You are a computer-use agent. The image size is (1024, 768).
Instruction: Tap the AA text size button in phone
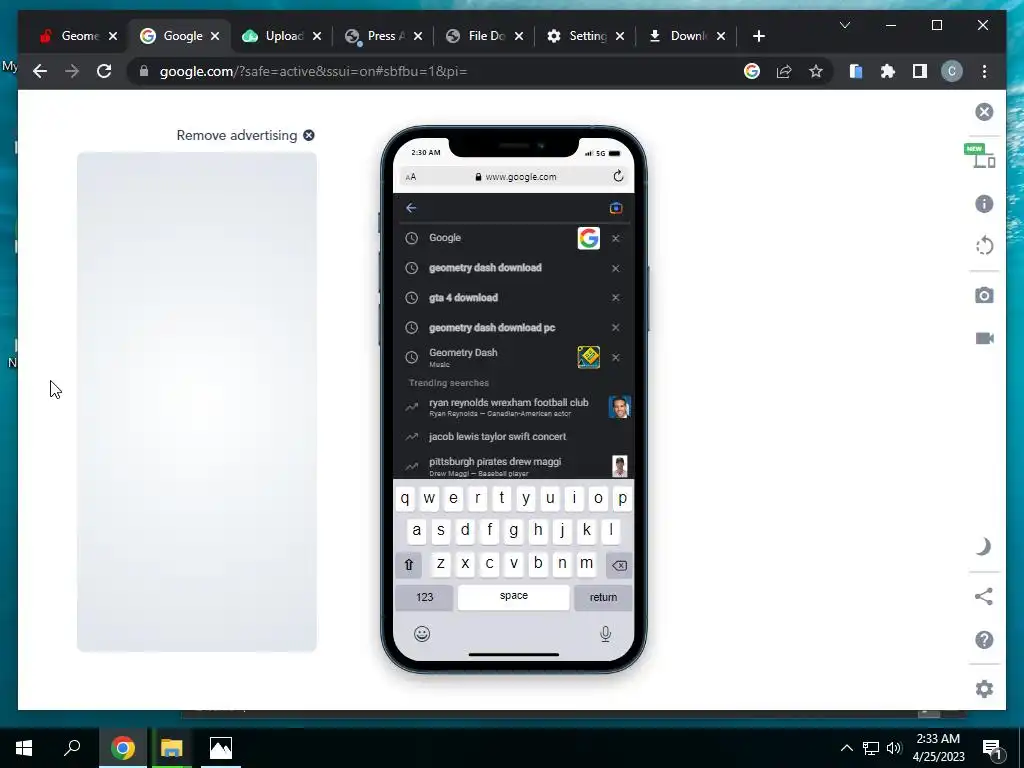coord(411,177)
